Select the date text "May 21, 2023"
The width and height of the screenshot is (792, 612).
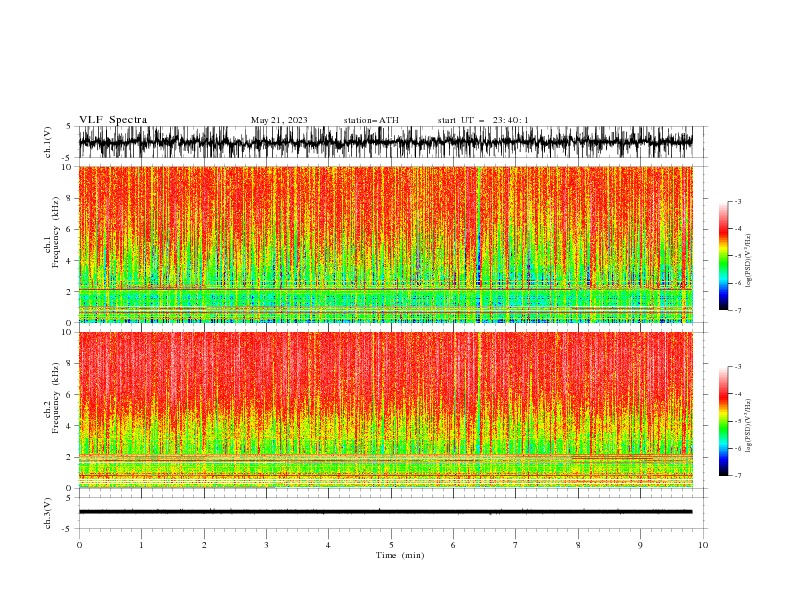[x=279, y=120]
